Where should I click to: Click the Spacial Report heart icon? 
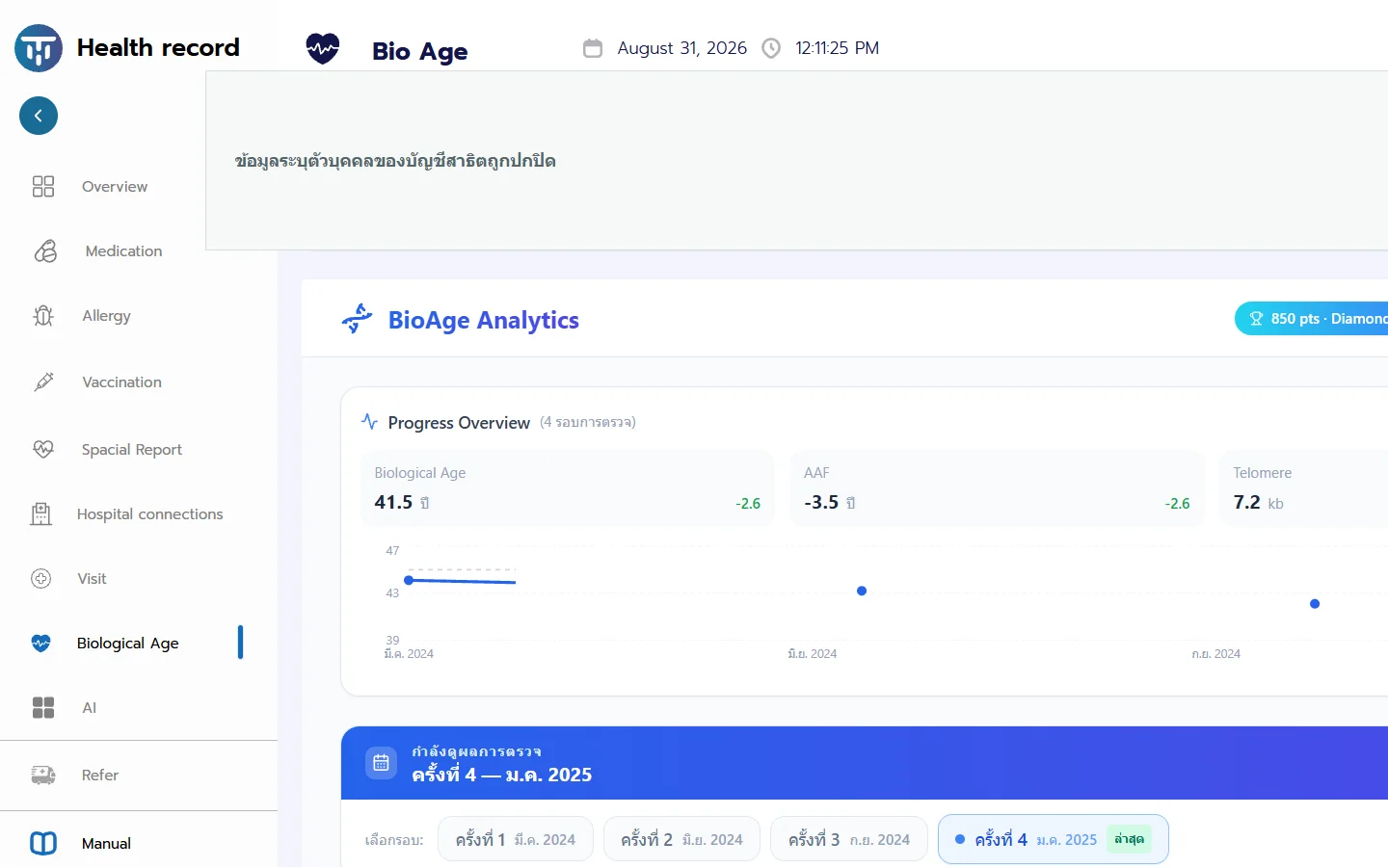point(43,449)
